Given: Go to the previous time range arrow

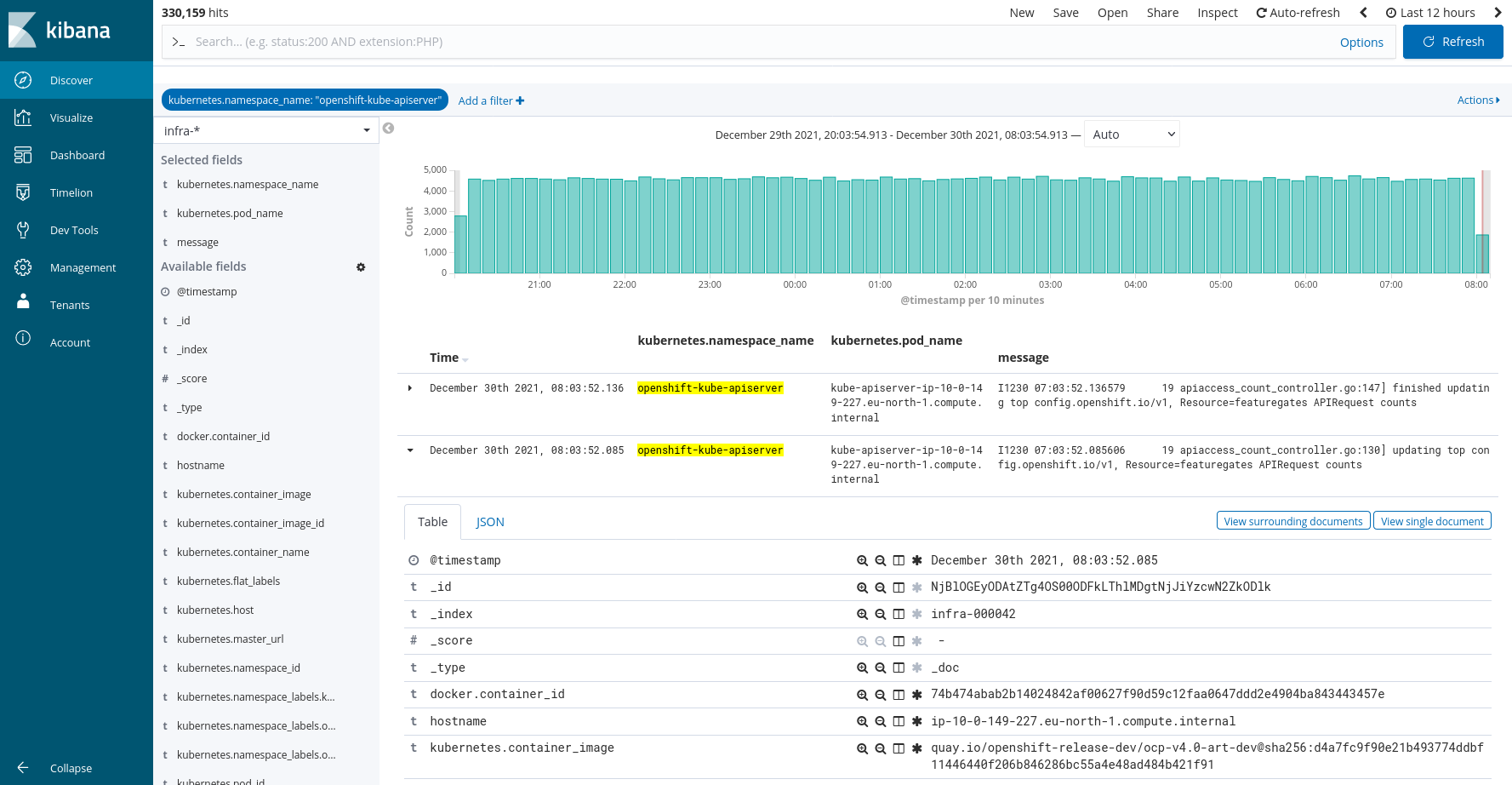Looking at the screenshot, I should (1363, 13).
